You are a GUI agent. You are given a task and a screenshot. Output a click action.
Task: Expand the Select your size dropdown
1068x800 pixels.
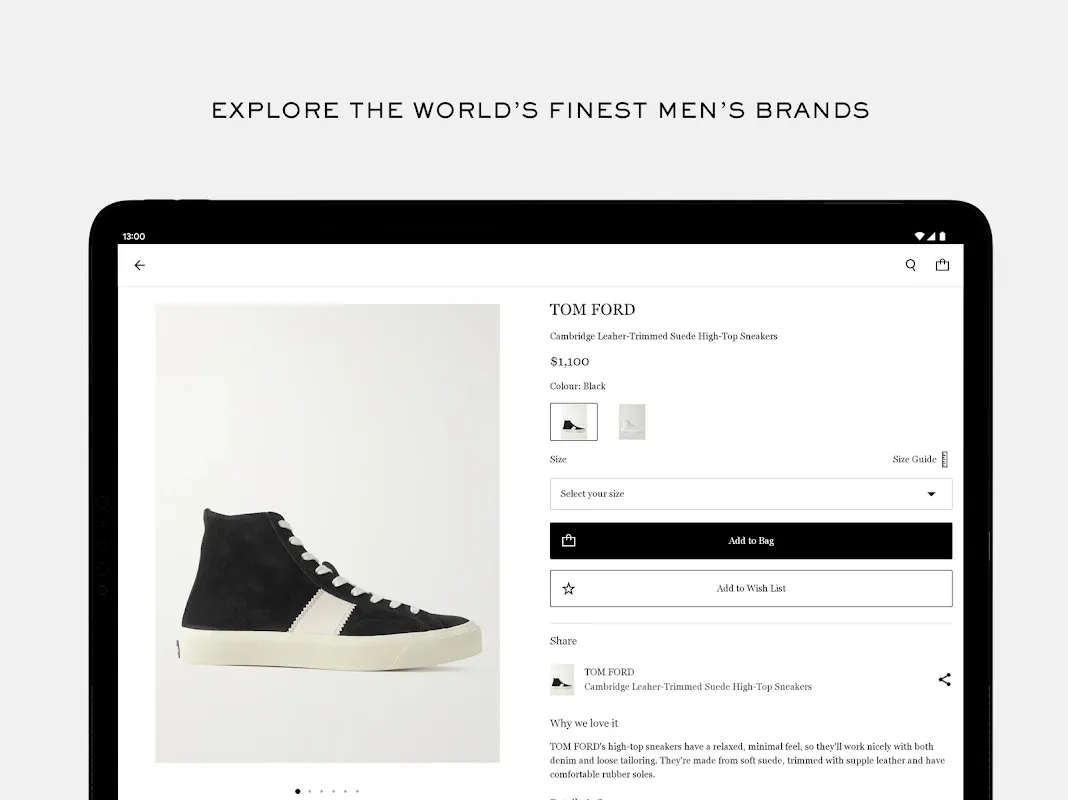(740, 494)
